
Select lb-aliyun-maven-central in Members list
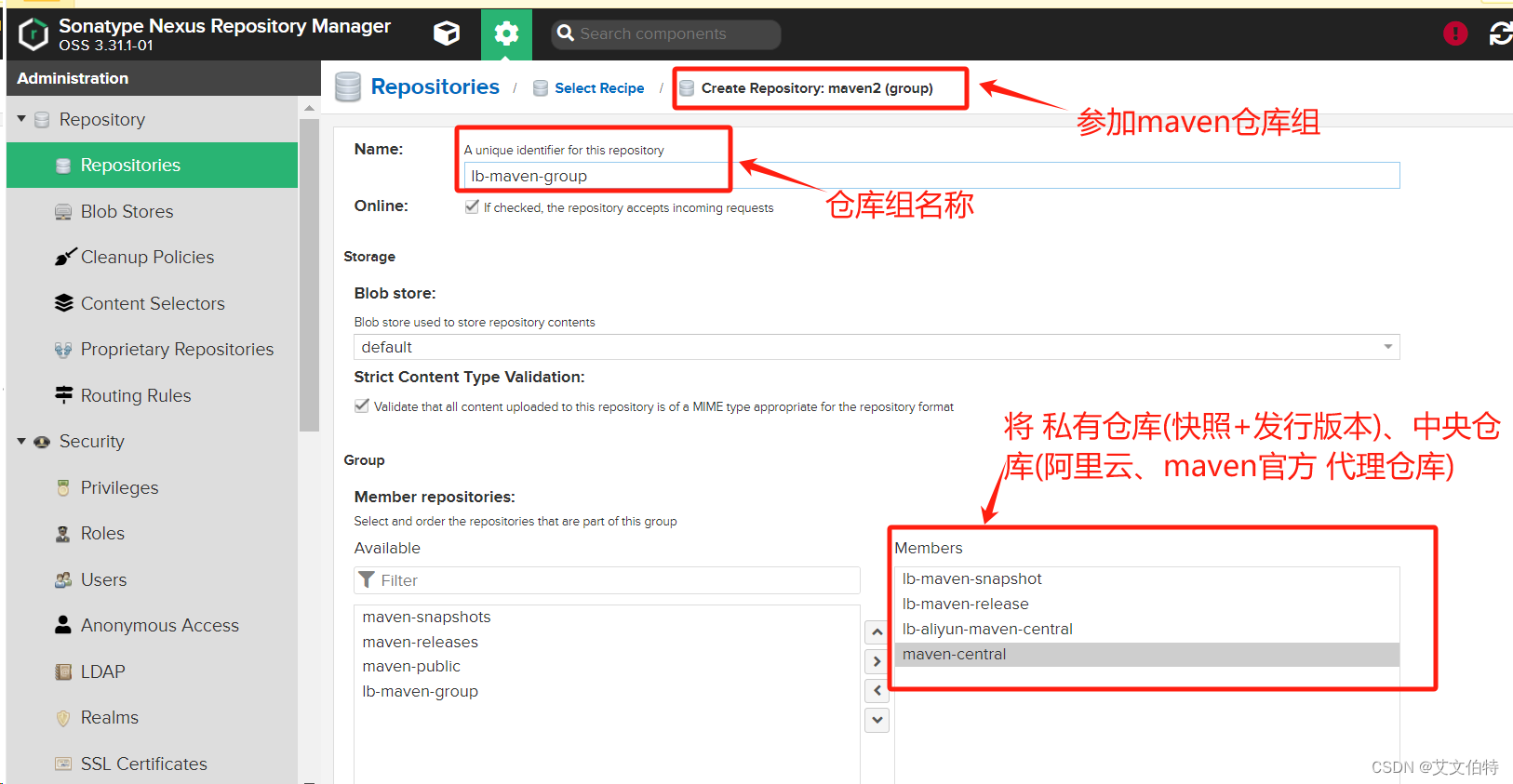pos(1147,629)
